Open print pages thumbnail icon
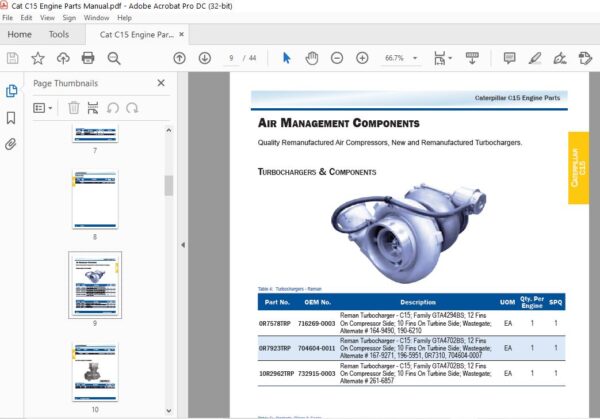Screen dimensions: 600x419 click(93, 108)
